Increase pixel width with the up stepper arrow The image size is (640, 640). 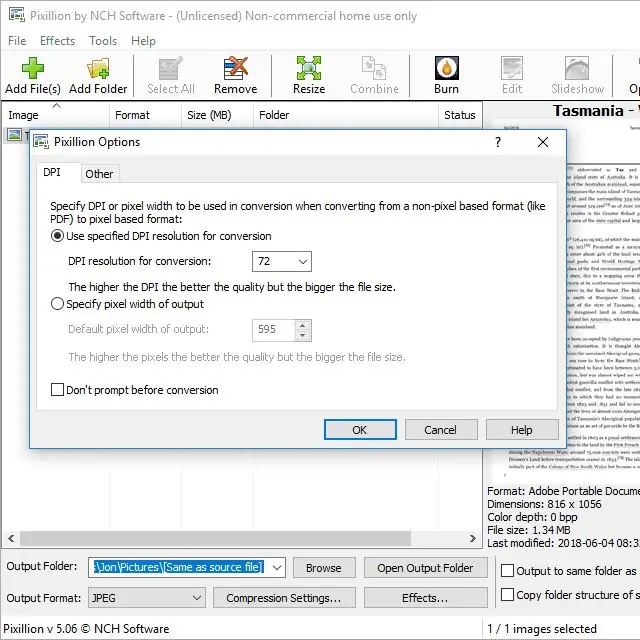302,325
